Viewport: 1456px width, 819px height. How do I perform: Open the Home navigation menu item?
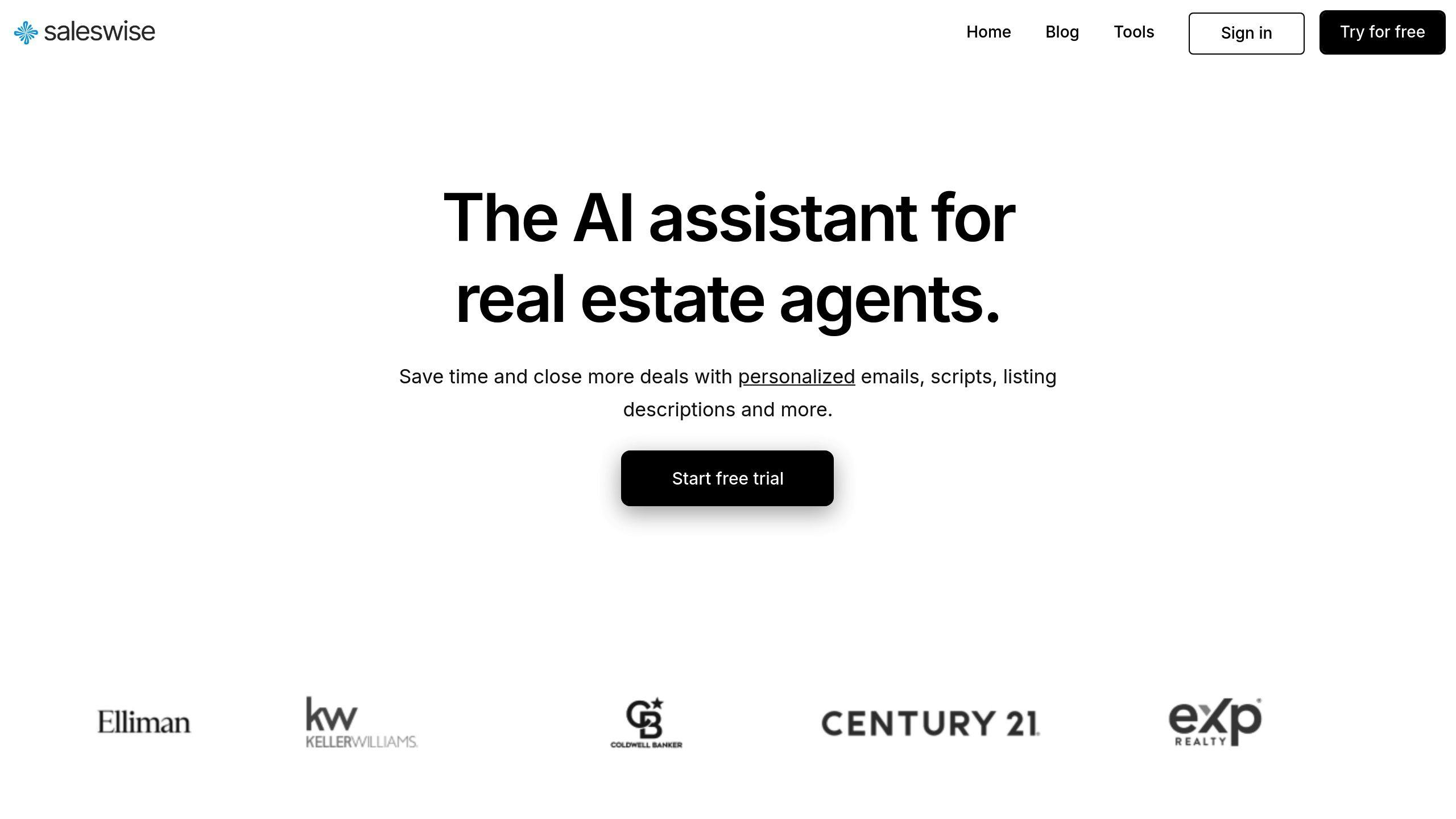(988, 32)
